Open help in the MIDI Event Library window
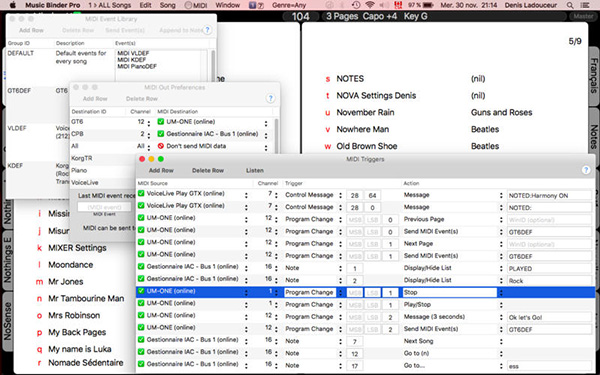Viewport: 600px width, 375px height. 207,30
